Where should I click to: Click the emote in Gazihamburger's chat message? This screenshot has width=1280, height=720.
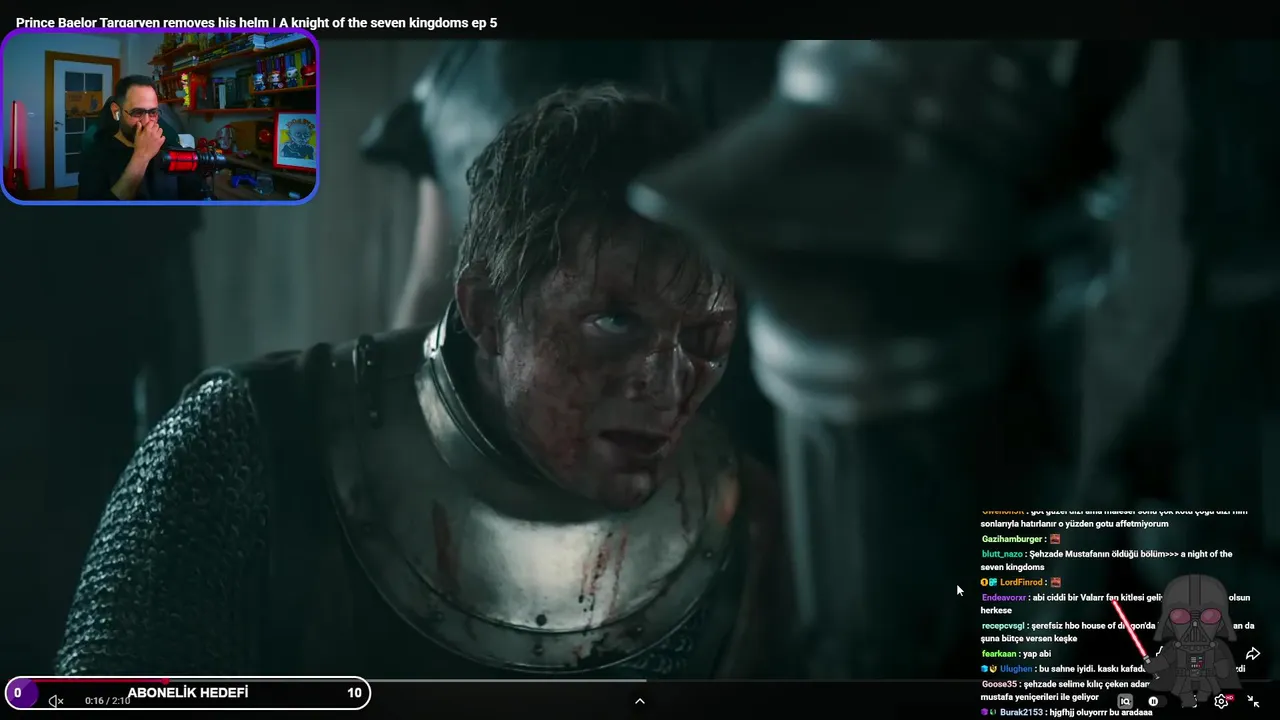[1055, 539]
